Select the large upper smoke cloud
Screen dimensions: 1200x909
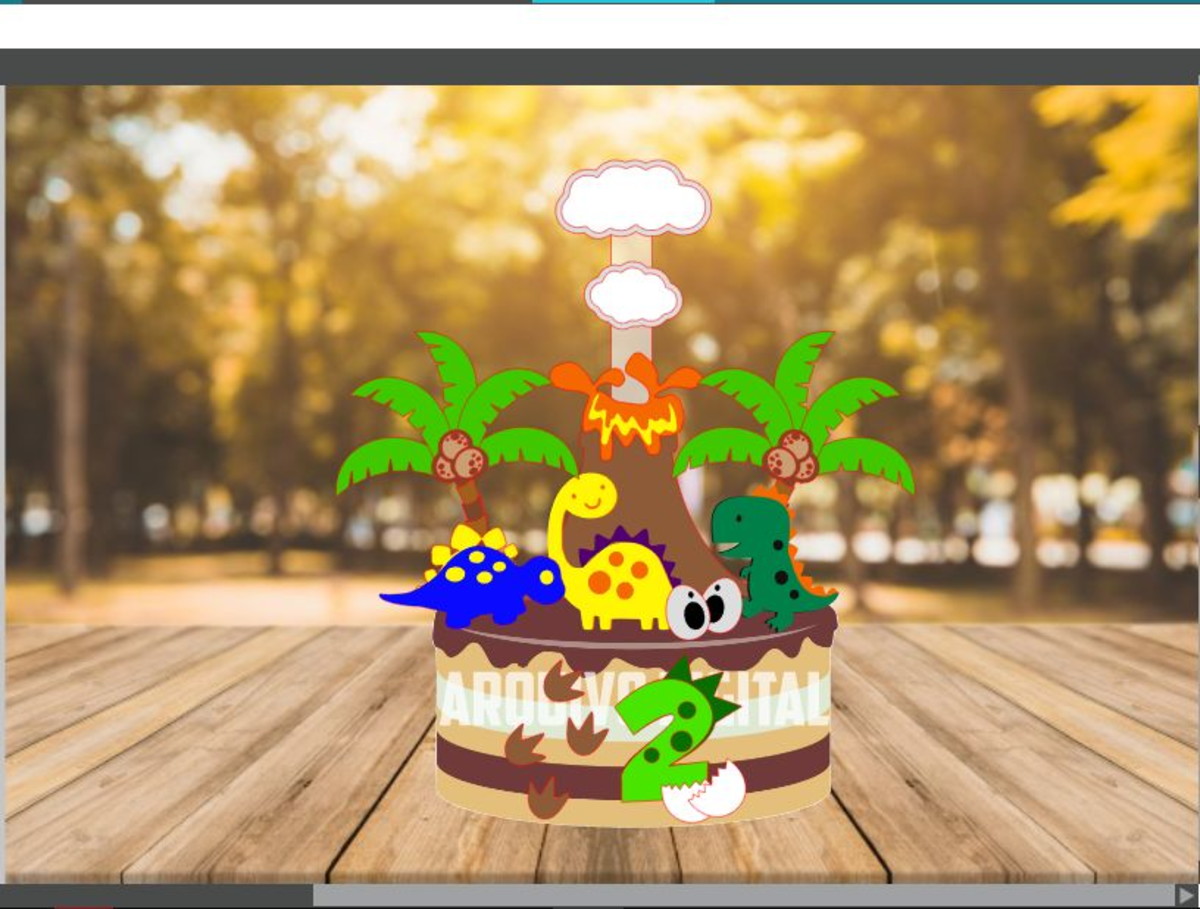point(633,199)
